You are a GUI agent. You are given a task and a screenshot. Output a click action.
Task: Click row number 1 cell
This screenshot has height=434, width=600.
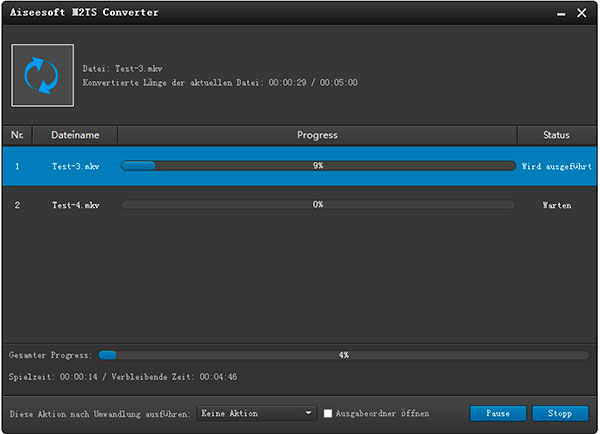(17, 166)
